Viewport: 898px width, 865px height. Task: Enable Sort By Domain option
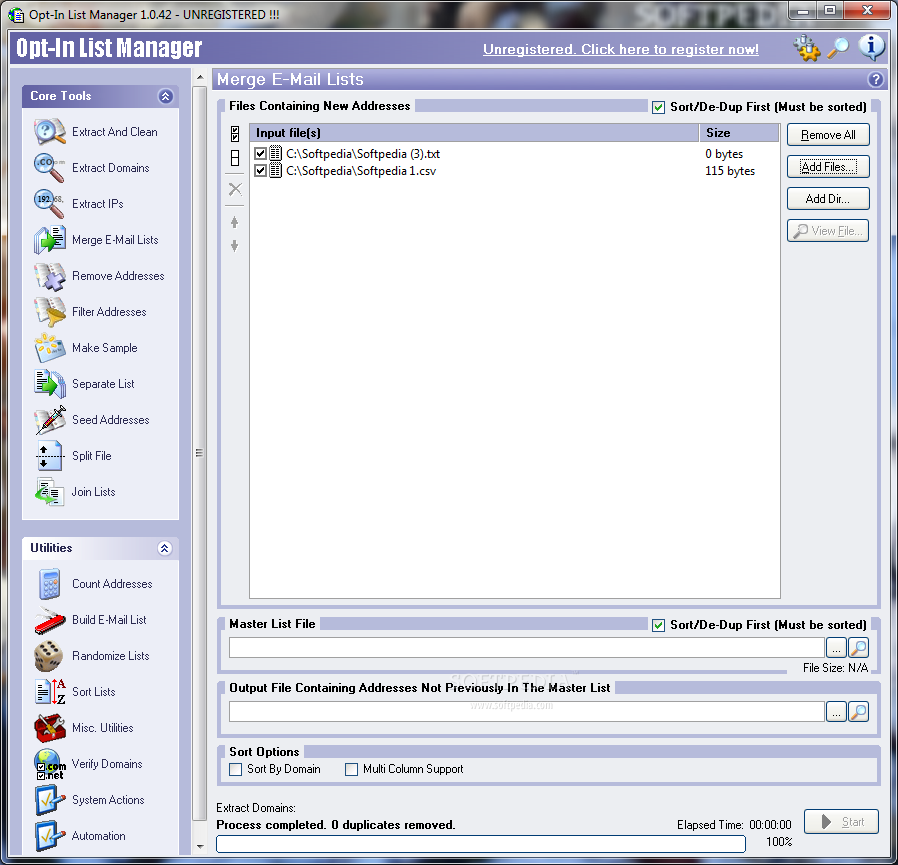[x=235, y=769]
